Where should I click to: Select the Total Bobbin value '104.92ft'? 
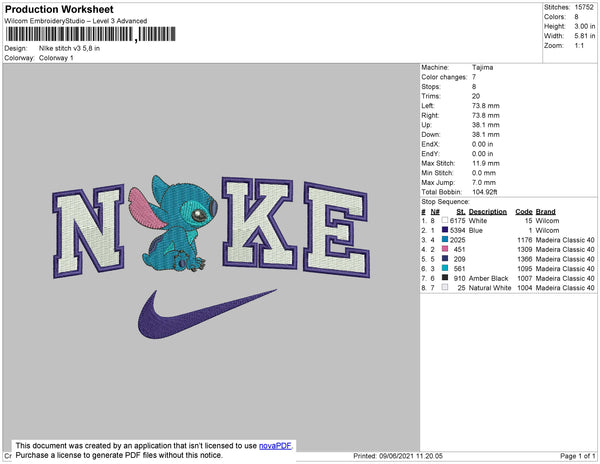click(x=484, y=192)
